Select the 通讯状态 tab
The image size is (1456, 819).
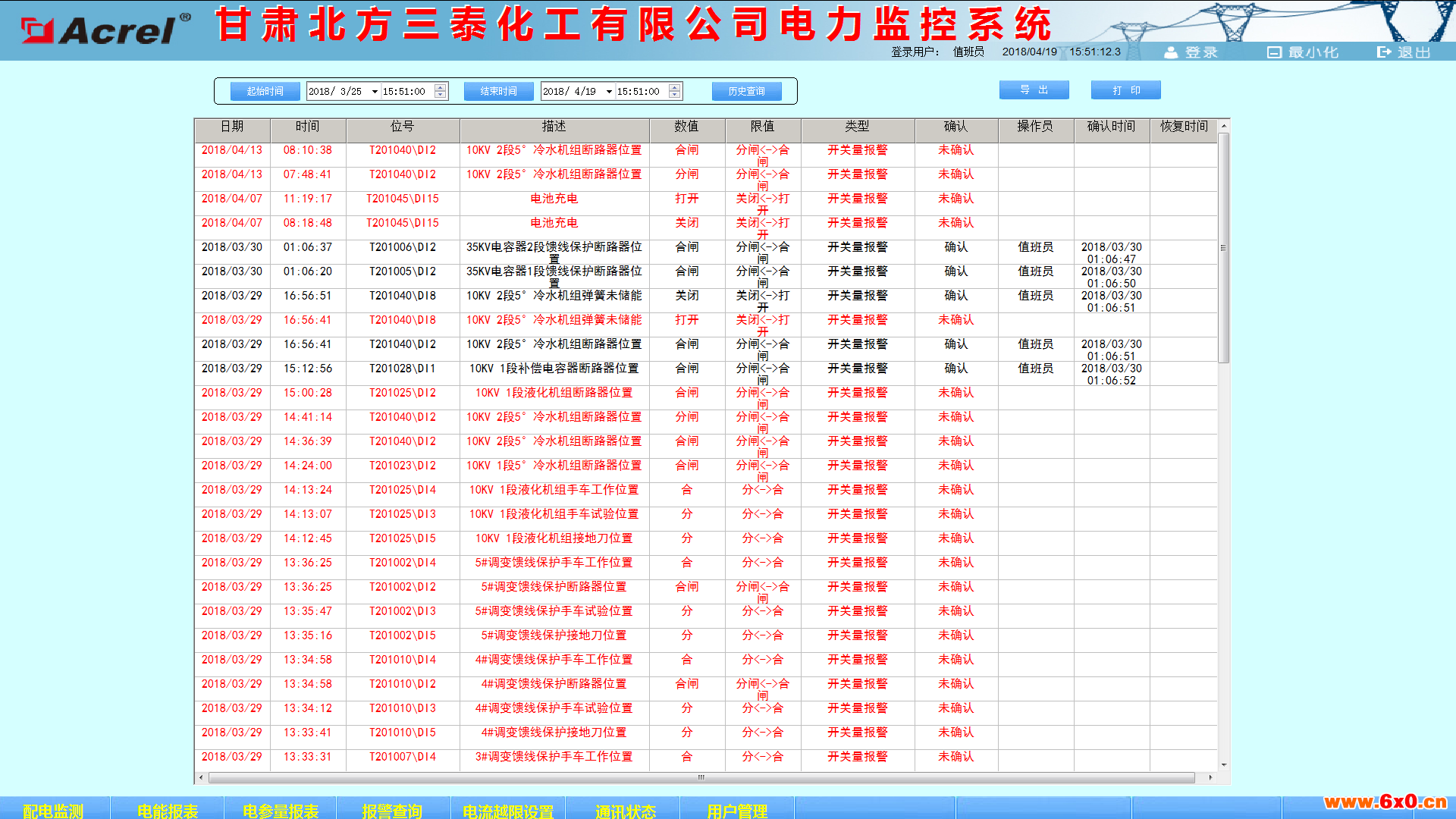(625, 810)
